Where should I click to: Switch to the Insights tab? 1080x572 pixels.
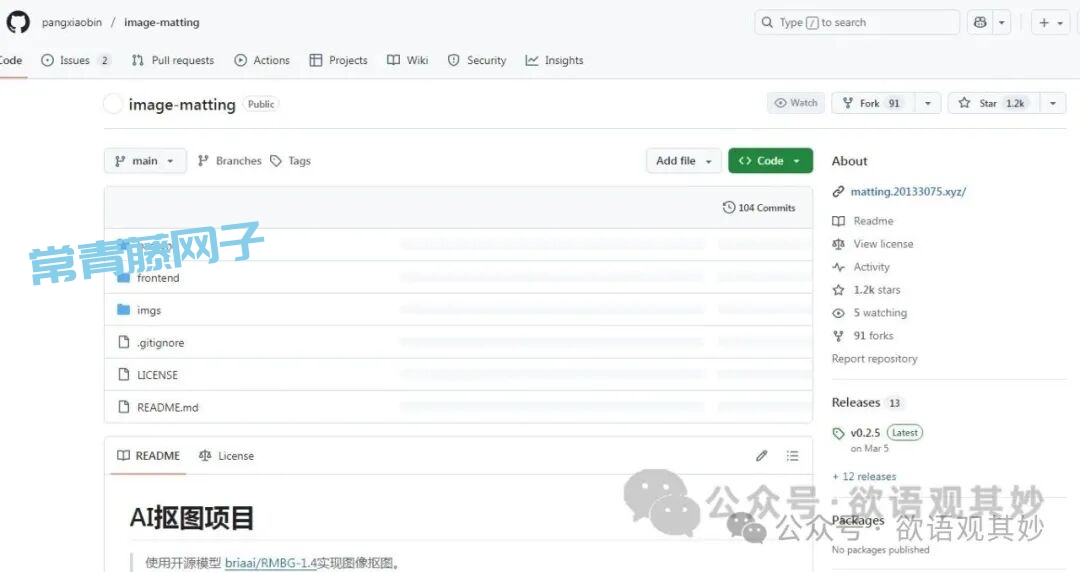coord(554,60)
